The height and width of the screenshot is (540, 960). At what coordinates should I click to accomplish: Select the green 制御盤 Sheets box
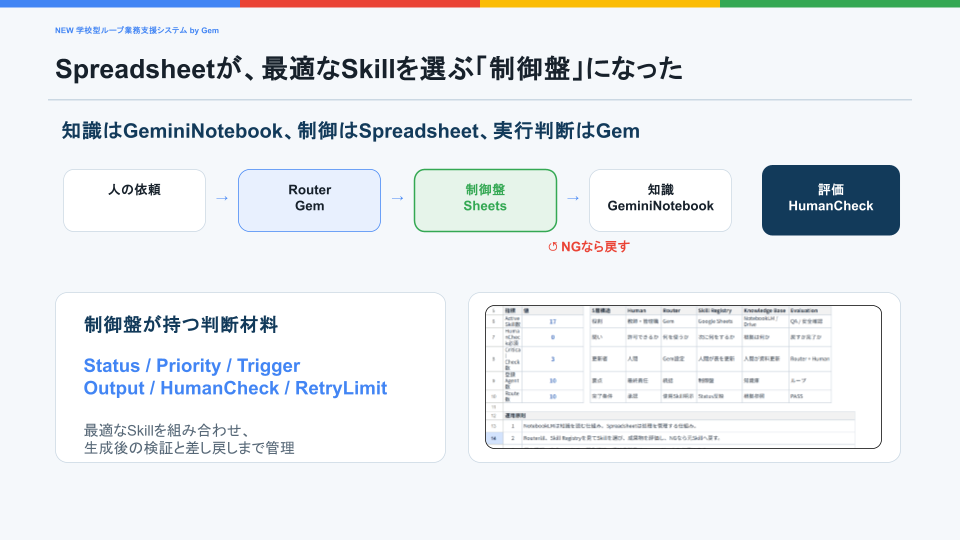point(485,200)
